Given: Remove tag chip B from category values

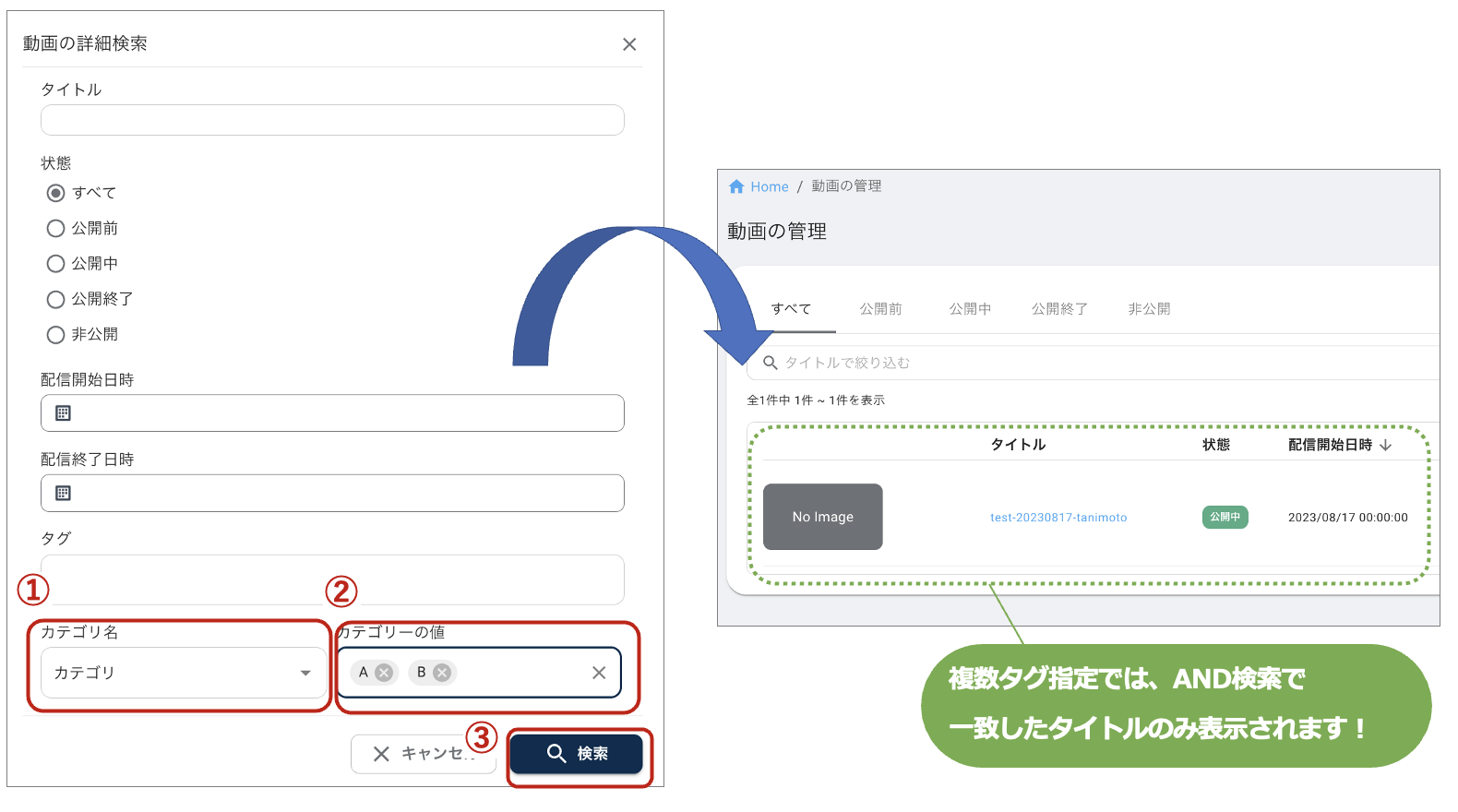Looking at the screenshot, I should pyautogui.click(x=442, y=673).
